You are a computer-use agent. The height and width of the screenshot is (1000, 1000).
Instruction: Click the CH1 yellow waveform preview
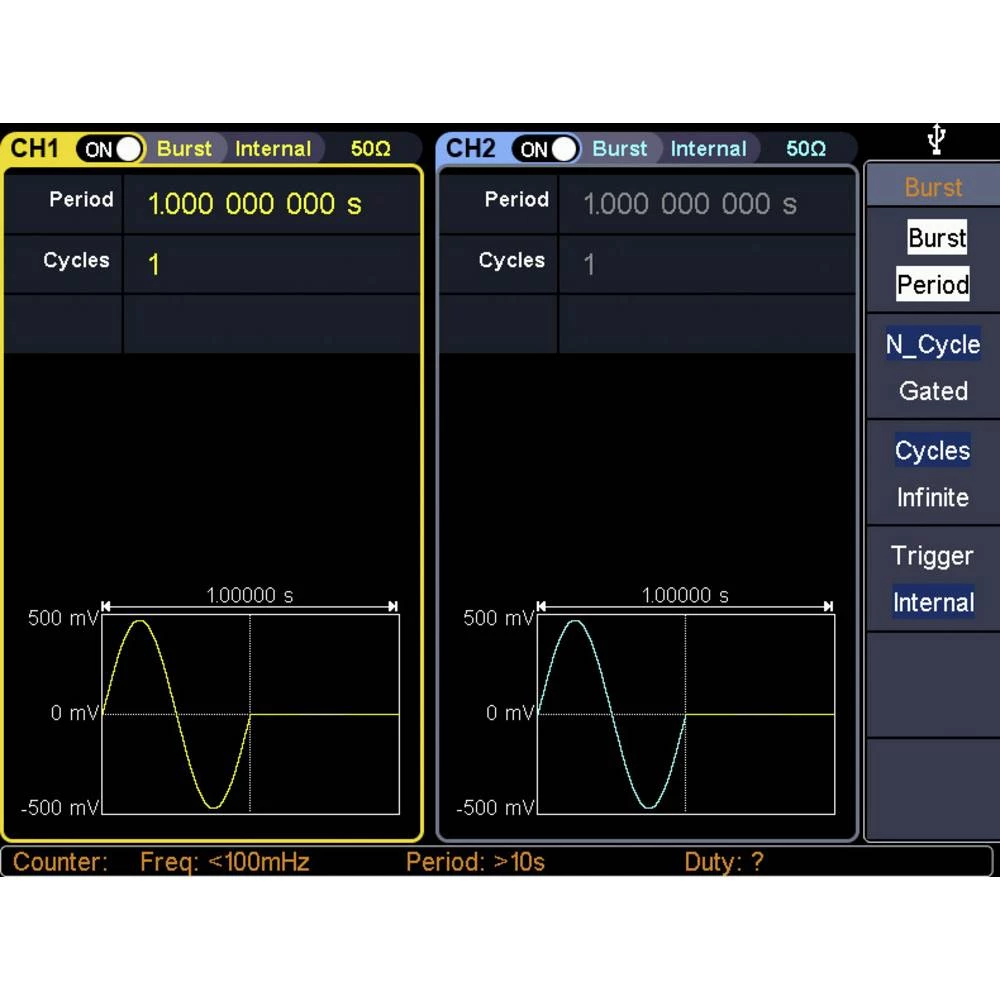tap(250, 713)
